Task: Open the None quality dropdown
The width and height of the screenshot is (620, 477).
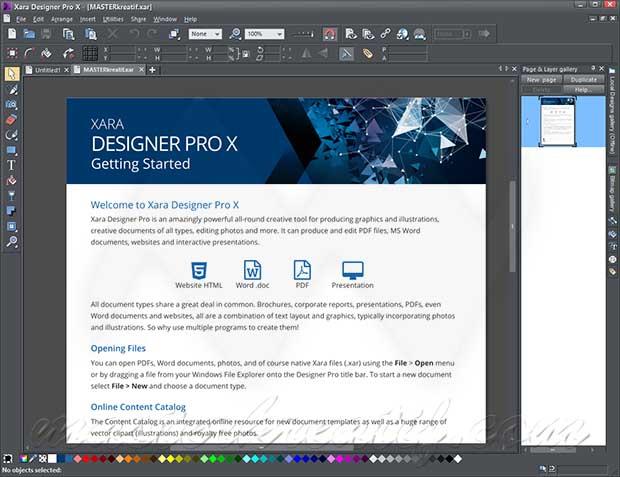Action: [205, 34]
